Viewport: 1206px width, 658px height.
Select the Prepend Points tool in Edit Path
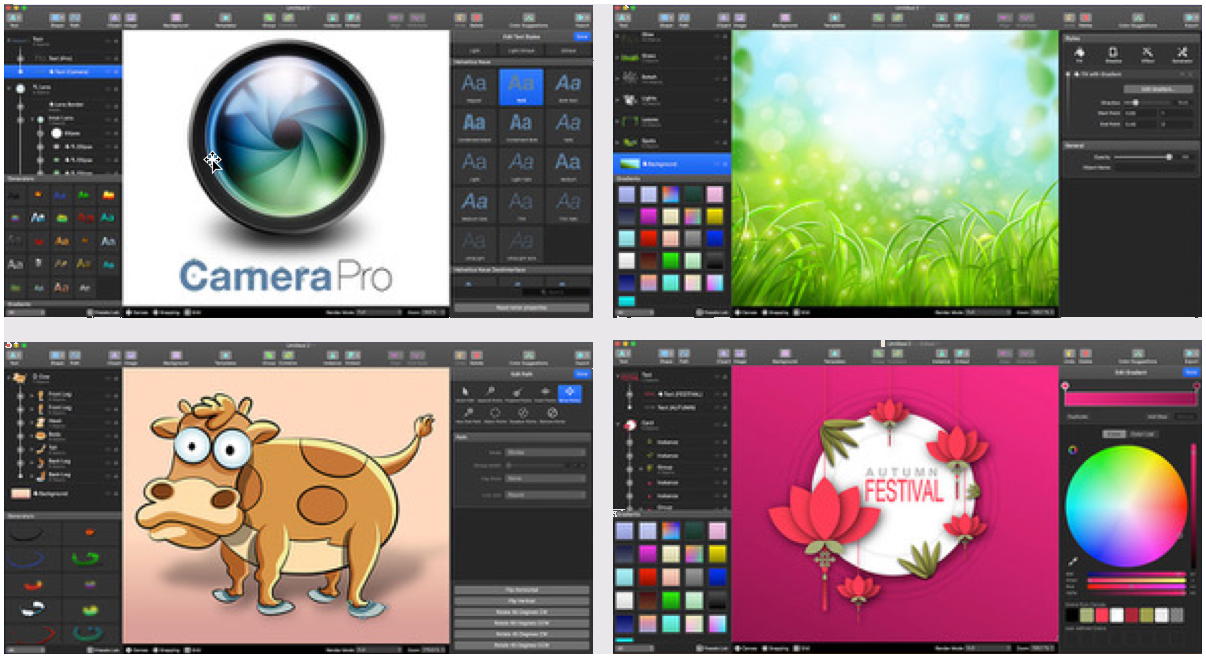(518, 393)
